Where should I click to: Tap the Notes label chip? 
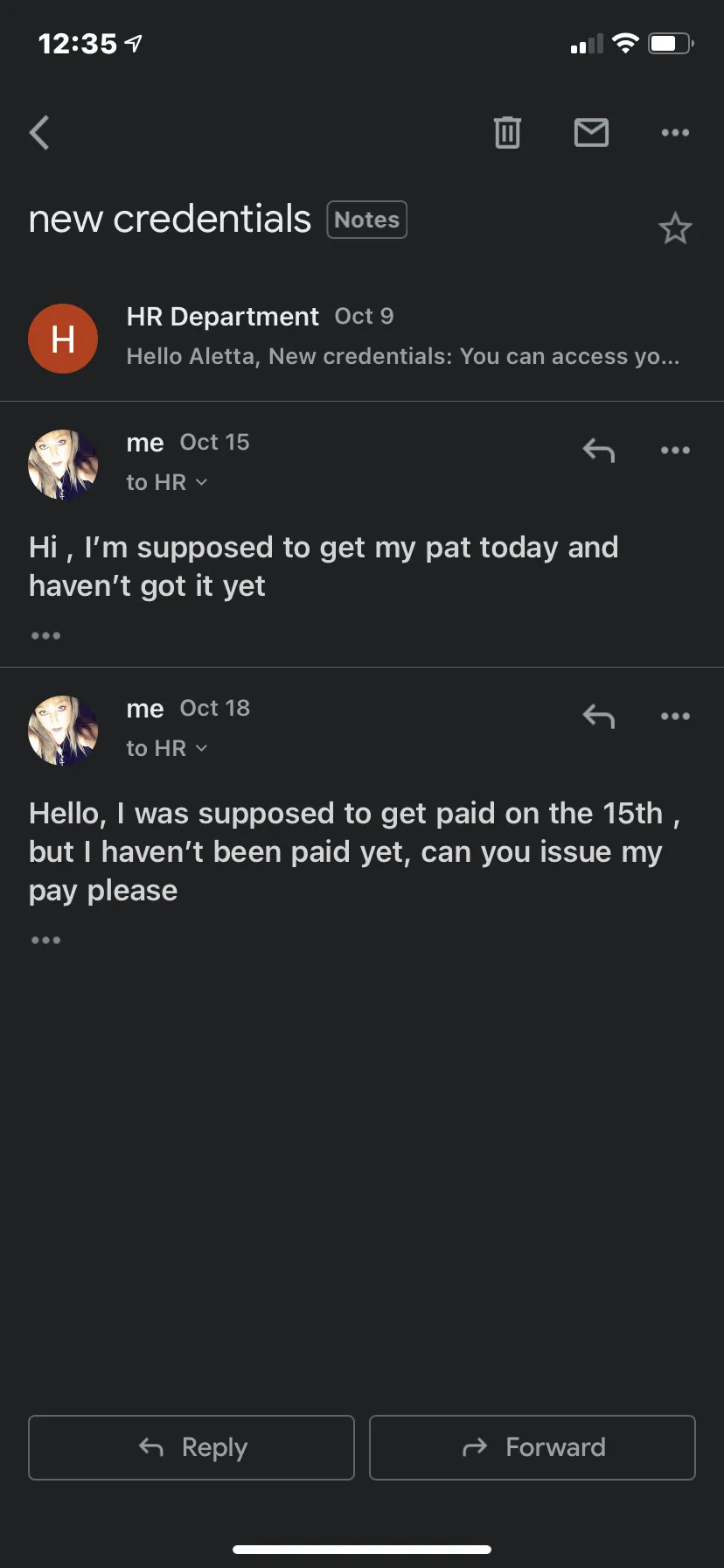(366, 220)
